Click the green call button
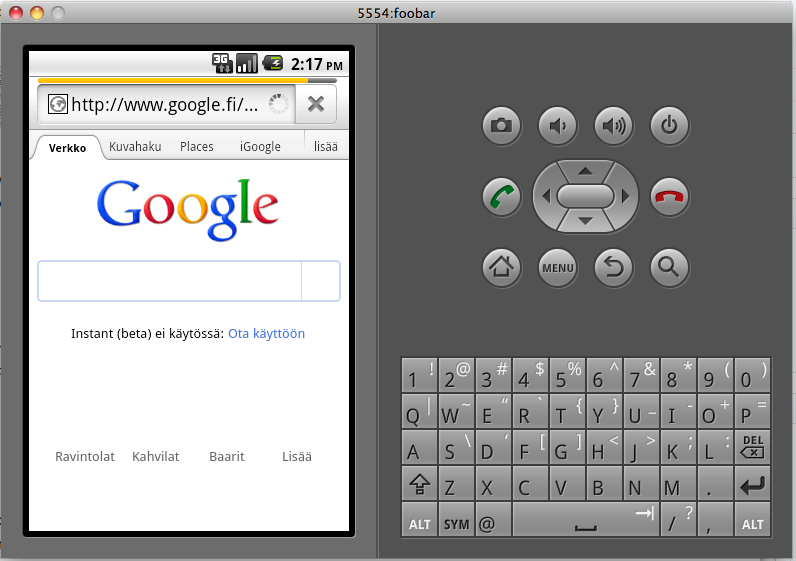The height and width of the screenshot is (561, 796). (x=502, y=196)
